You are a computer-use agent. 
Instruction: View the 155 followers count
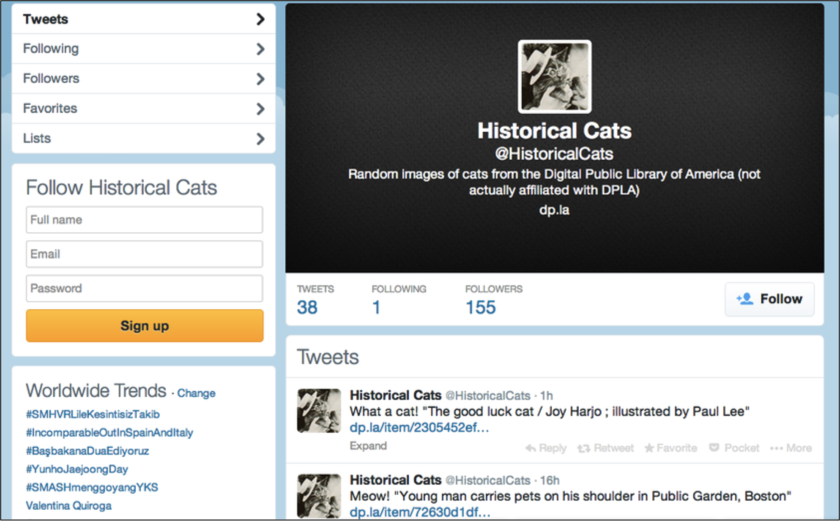coord(481,307)
